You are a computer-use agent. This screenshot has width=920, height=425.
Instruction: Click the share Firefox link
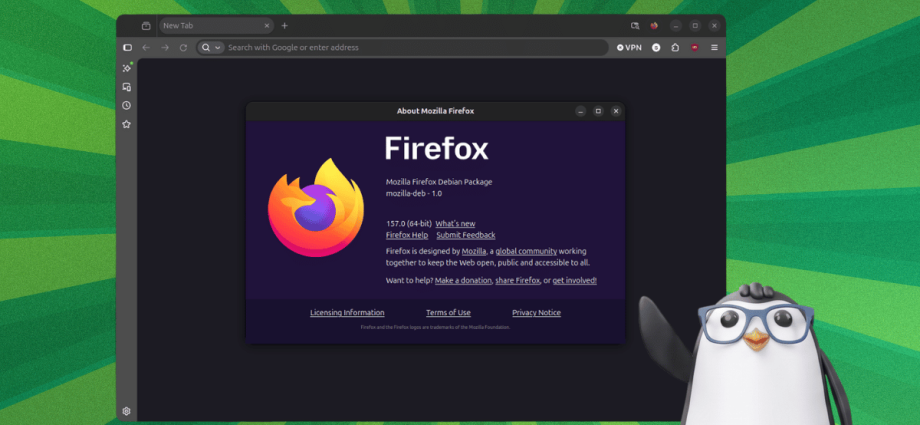tap(518, 281)
